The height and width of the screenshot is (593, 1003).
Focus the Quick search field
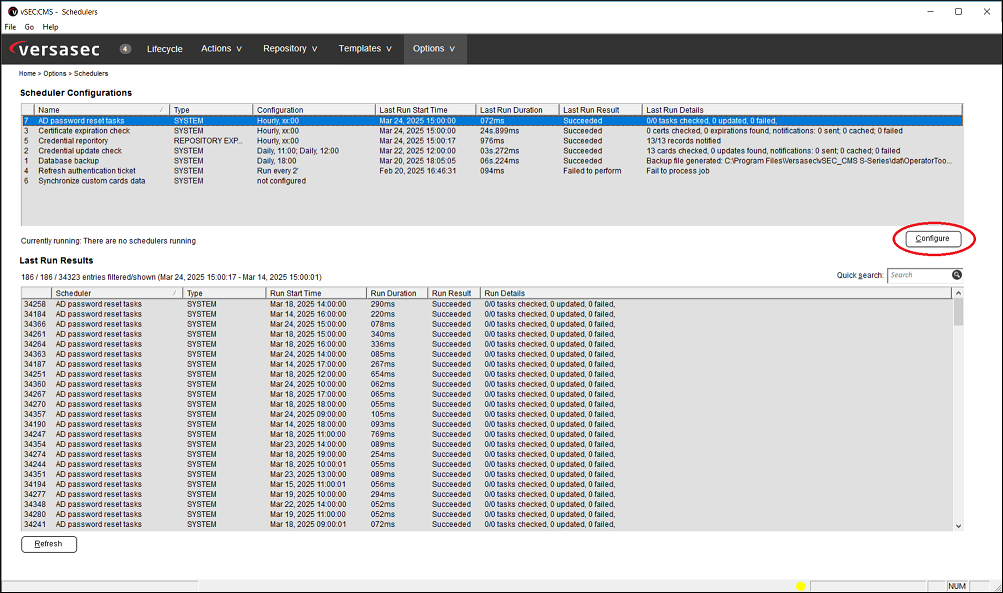click(919, 275)
